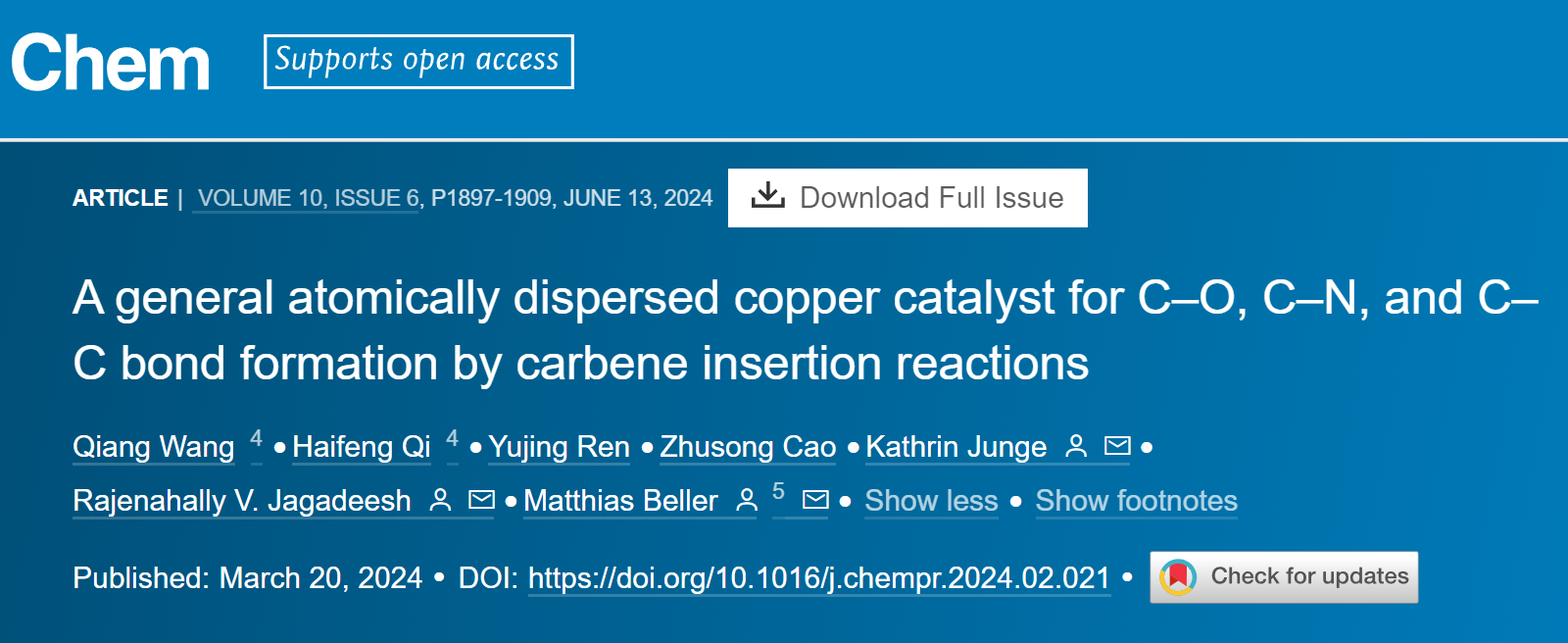Image resolution: width=1568 pixels, height=643 pixels.
Task: Click the download arrow icon
Action: click(x=768, y=196)
